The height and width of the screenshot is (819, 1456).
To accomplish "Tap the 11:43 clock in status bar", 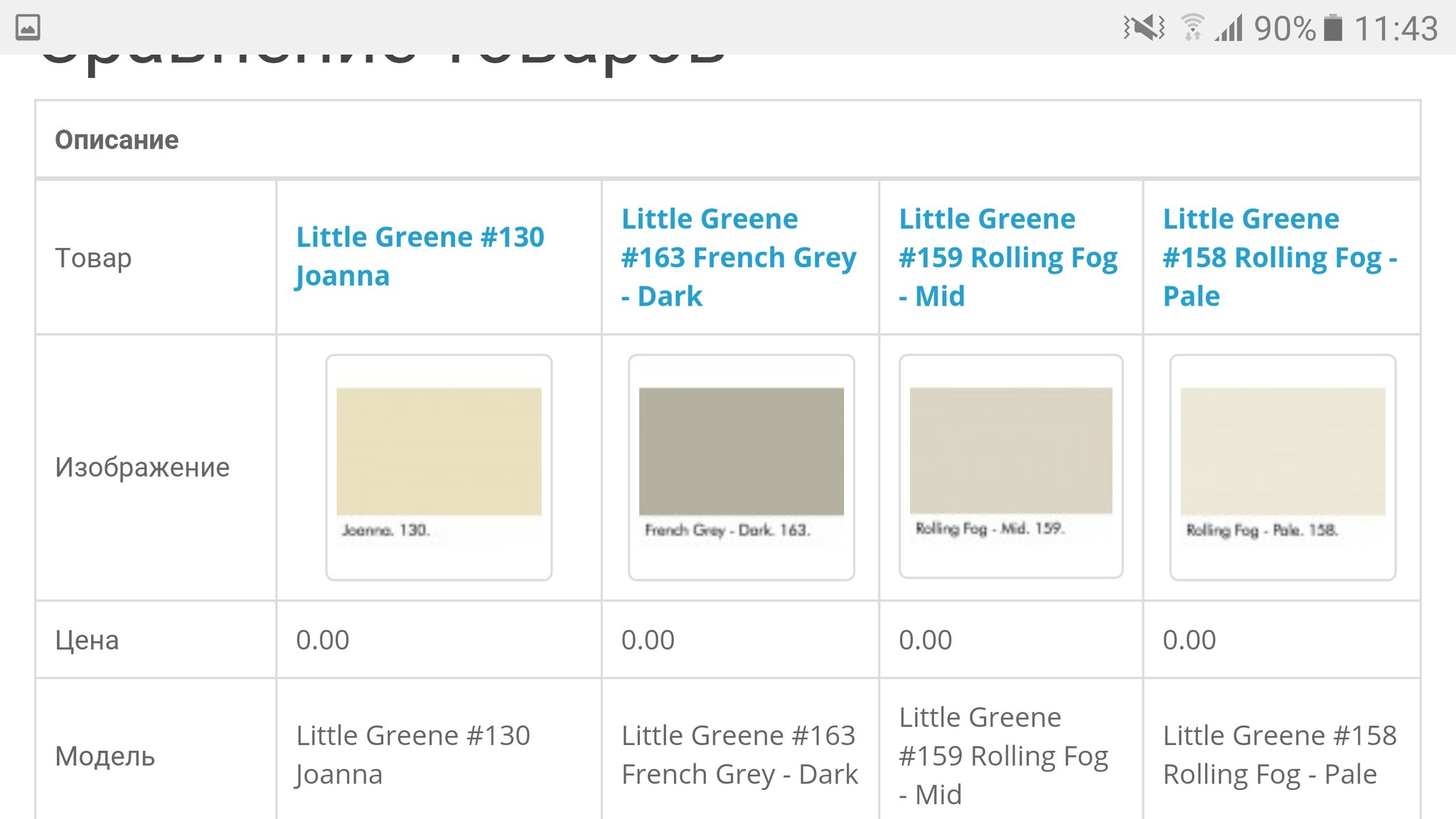I will coord(1396,28).
